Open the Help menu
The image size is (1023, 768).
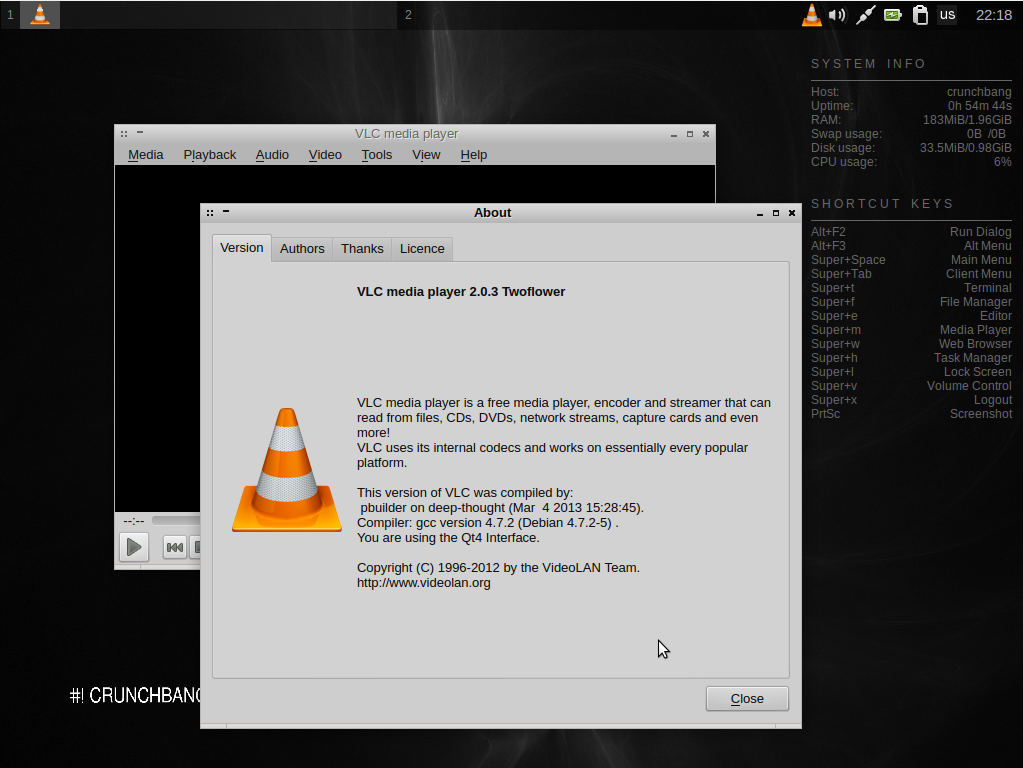474,155
